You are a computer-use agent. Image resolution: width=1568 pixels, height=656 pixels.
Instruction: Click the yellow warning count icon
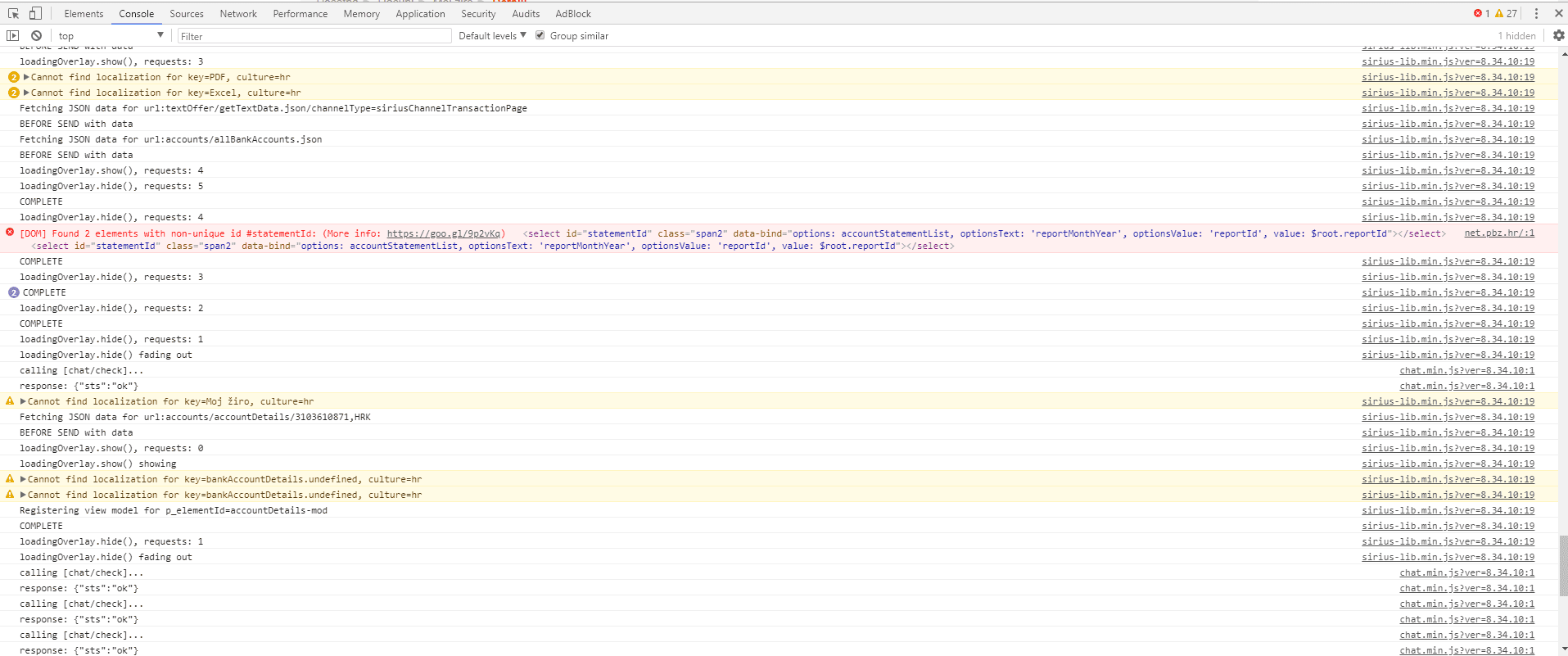coord(1499,13)
